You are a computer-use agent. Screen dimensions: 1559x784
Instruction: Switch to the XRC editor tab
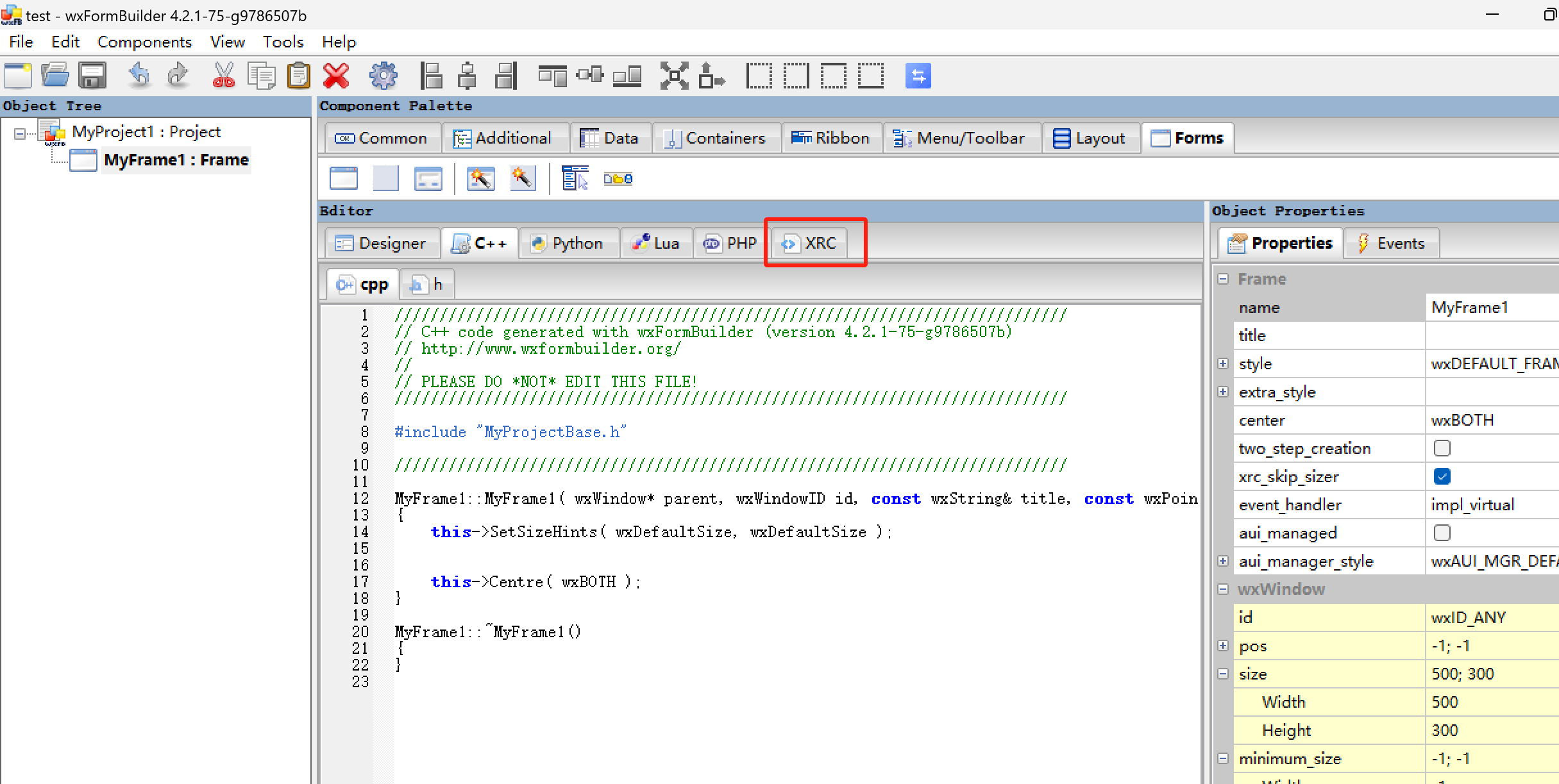click(x=810, y=243)
